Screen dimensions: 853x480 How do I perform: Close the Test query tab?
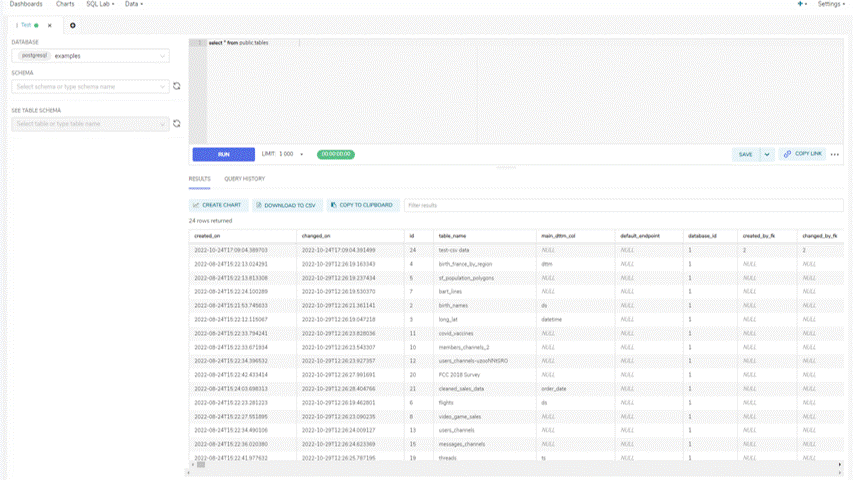[x=50, y=25]
